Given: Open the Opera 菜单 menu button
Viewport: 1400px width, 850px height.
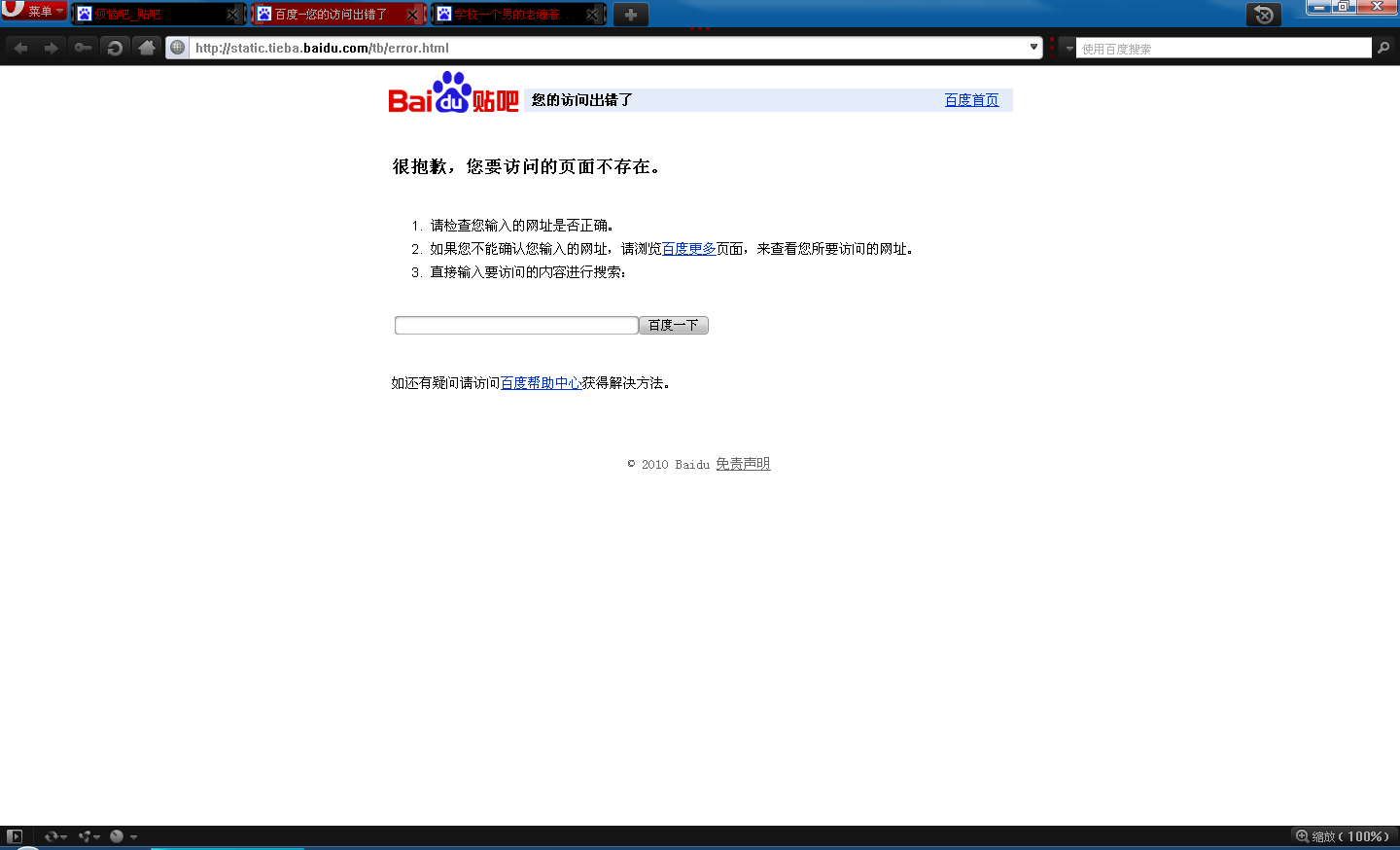Looking at the screenshot, I should pyautogui.click(x=34, y=11).
